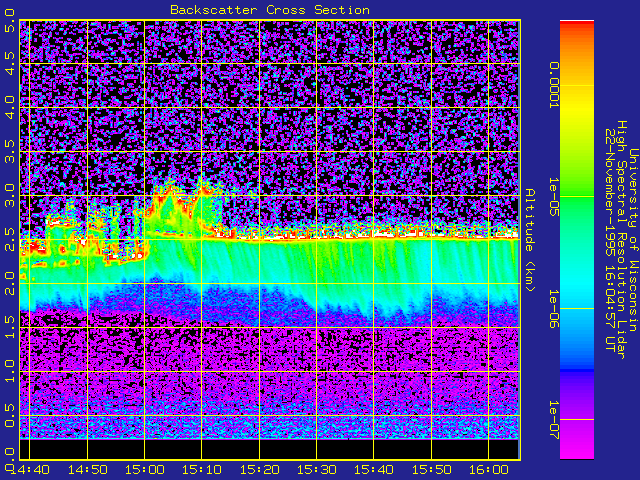
Task: Click the 4.5 altitude axis label
Action: [x=9, y=64]
